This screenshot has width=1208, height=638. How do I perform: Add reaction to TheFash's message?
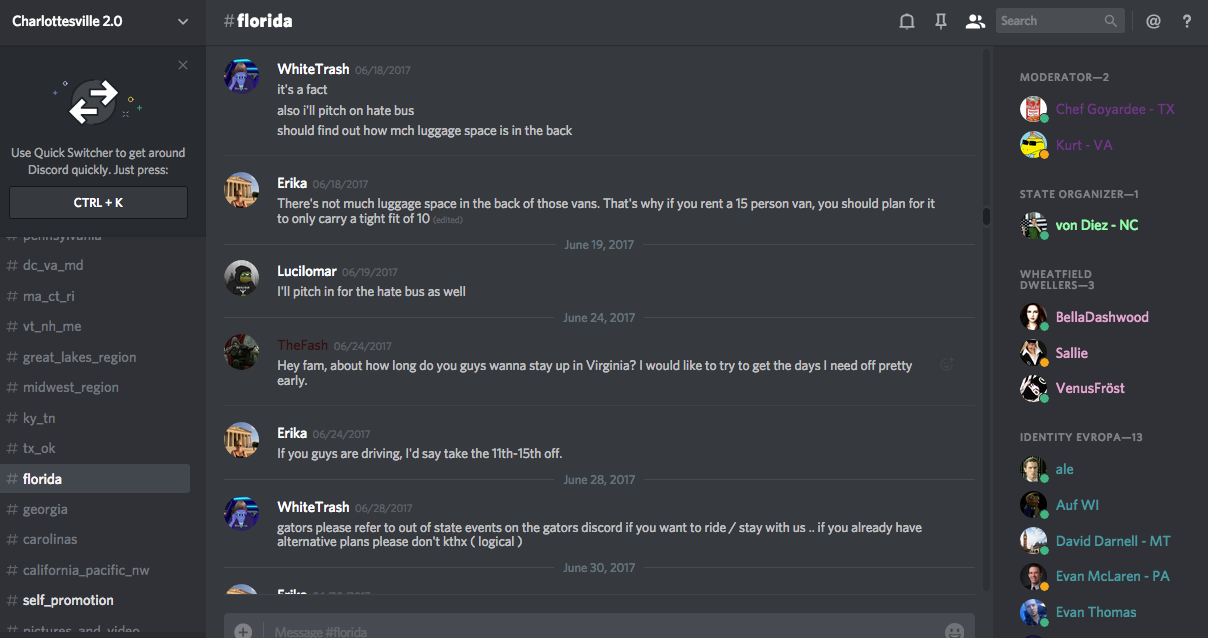(x=946, y=365)
